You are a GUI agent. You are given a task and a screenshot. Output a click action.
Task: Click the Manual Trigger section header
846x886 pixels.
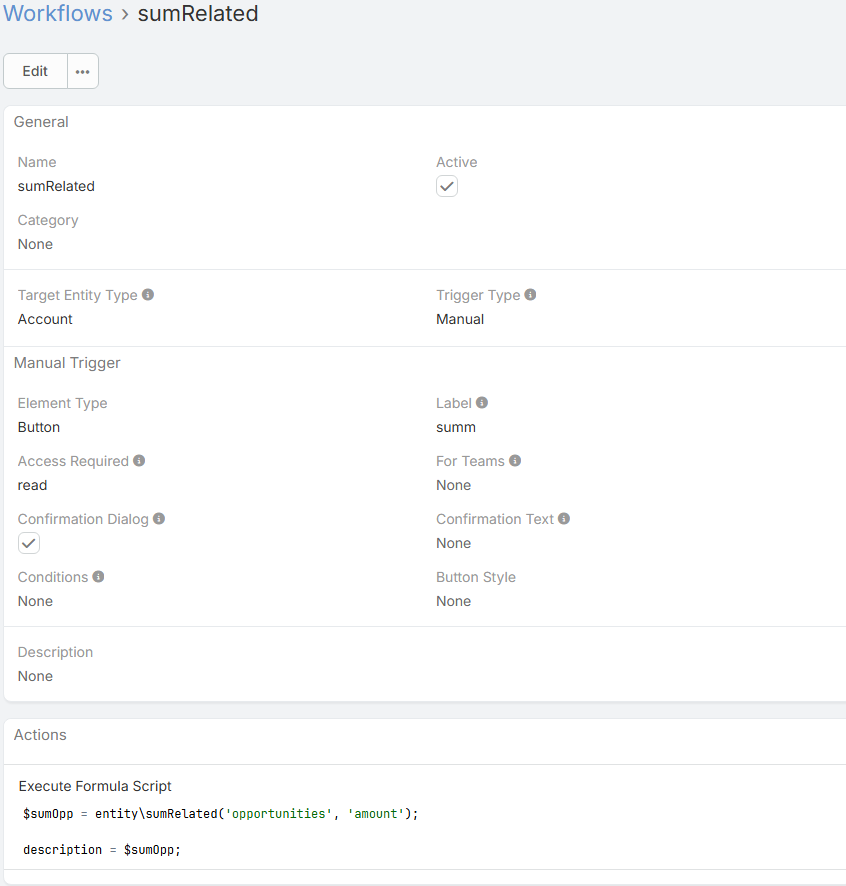[x=67, y=363]
